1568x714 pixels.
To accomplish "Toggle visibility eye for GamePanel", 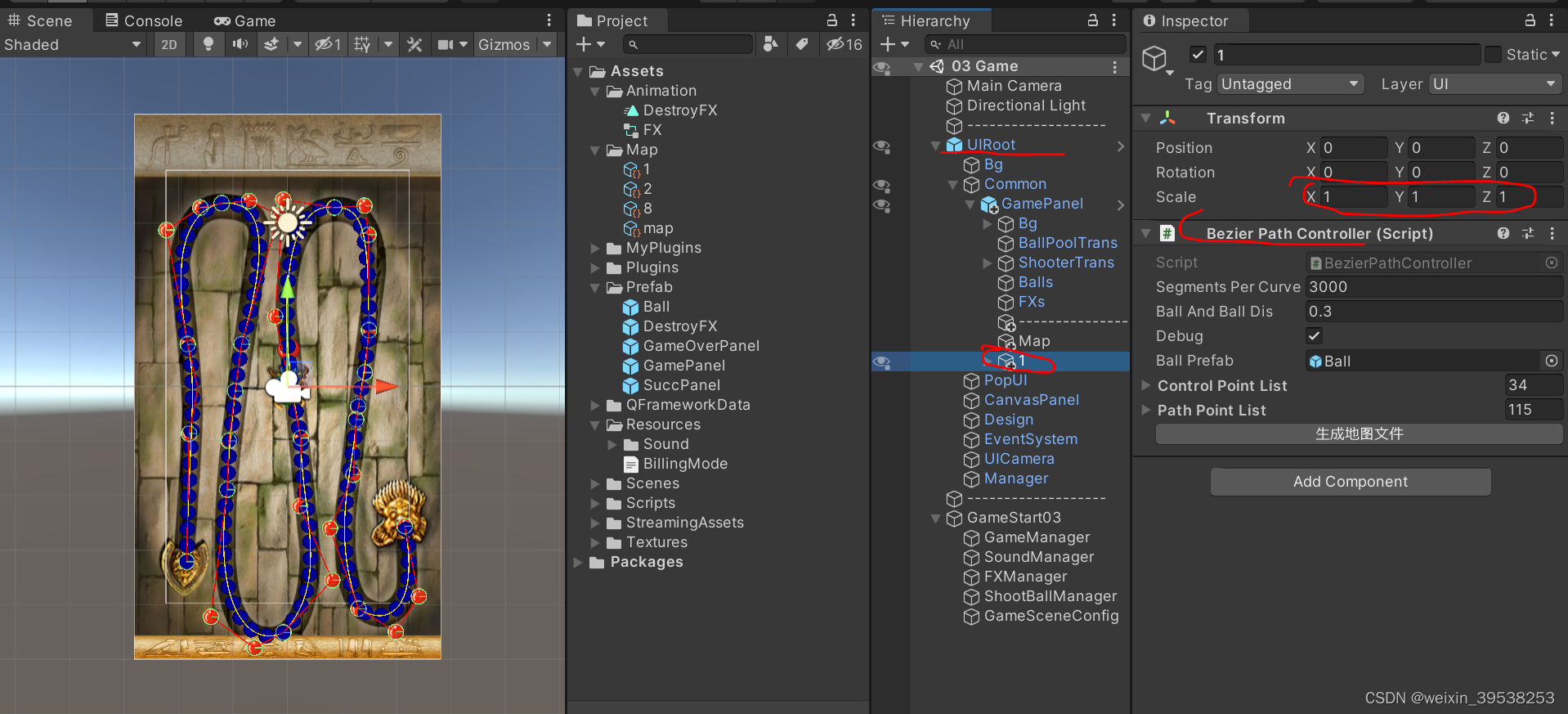I will tap(882, 205).
